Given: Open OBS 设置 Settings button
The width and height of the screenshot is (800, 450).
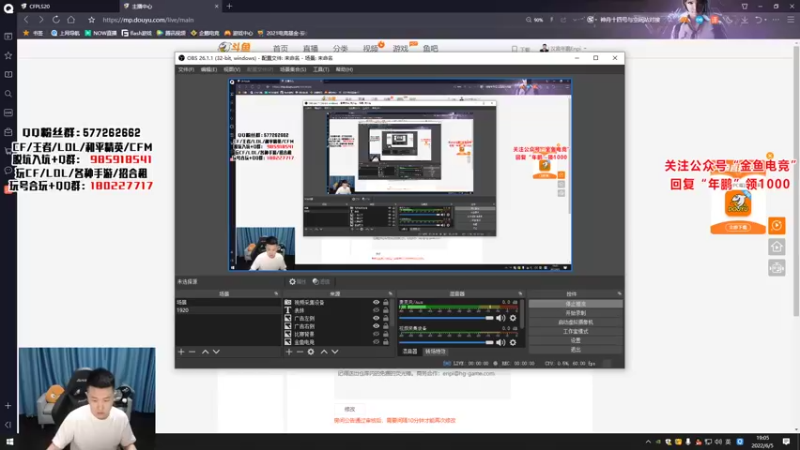Looking at the screenshot, I should (x=576, y=340).
